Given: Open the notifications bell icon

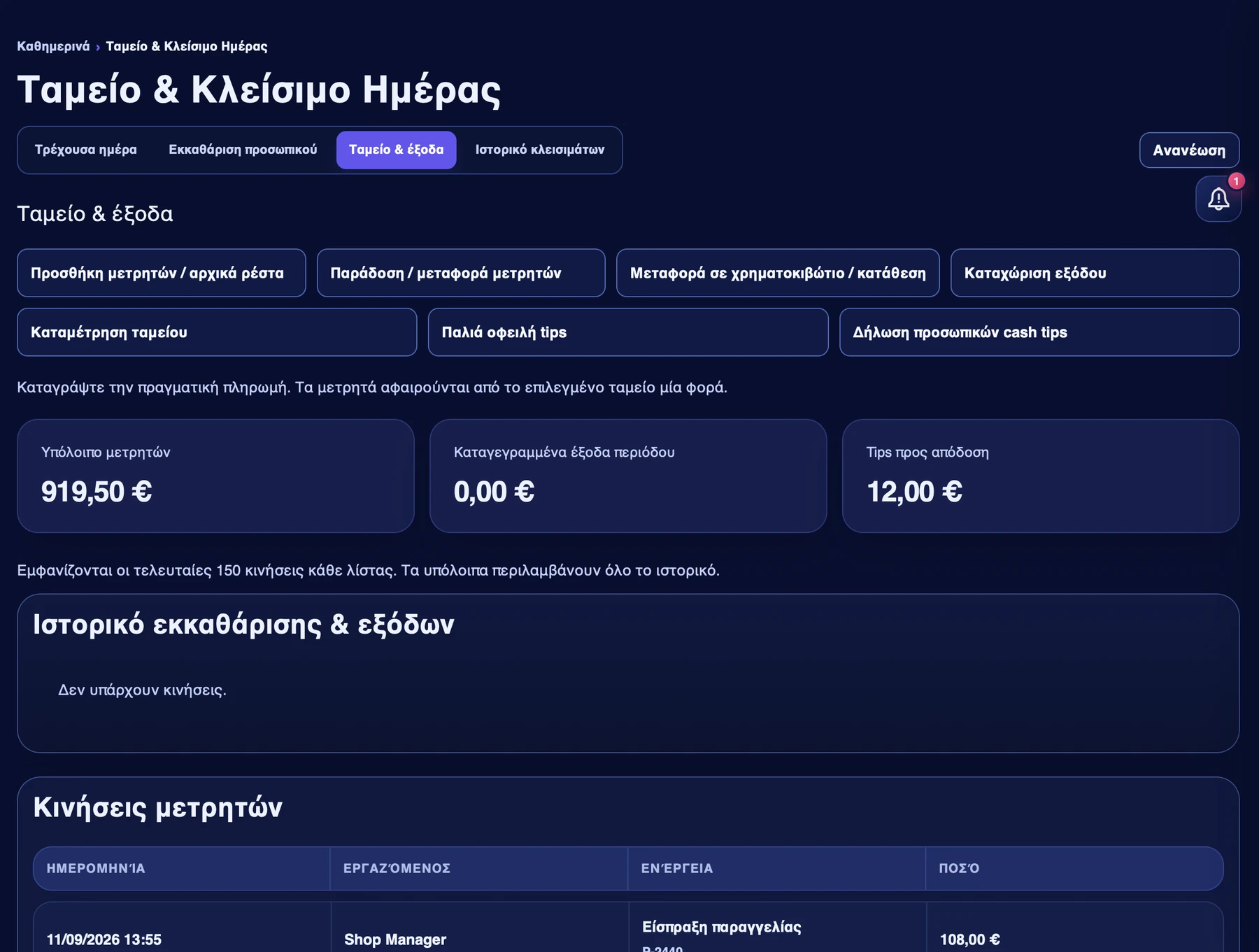Looking at the screenshot, I should 1218,199.
